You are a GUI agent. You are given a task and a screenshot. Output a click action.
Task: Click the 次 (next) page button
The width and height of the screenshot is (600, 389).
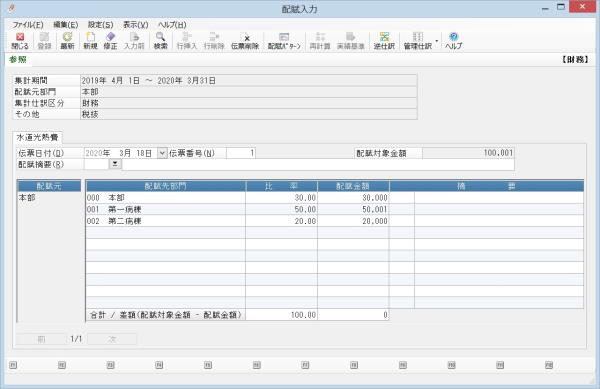(x=112, y=339)
